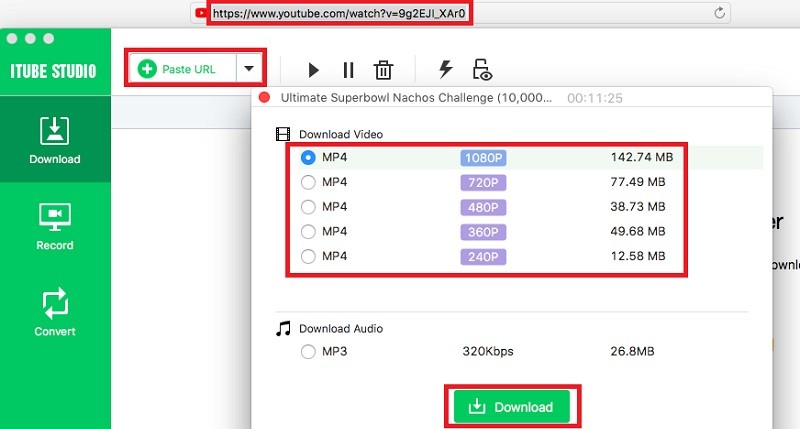Viewport: 800px width, 429px height.
Task: Click the pause toolbar icon
Action: pos(348,70)
